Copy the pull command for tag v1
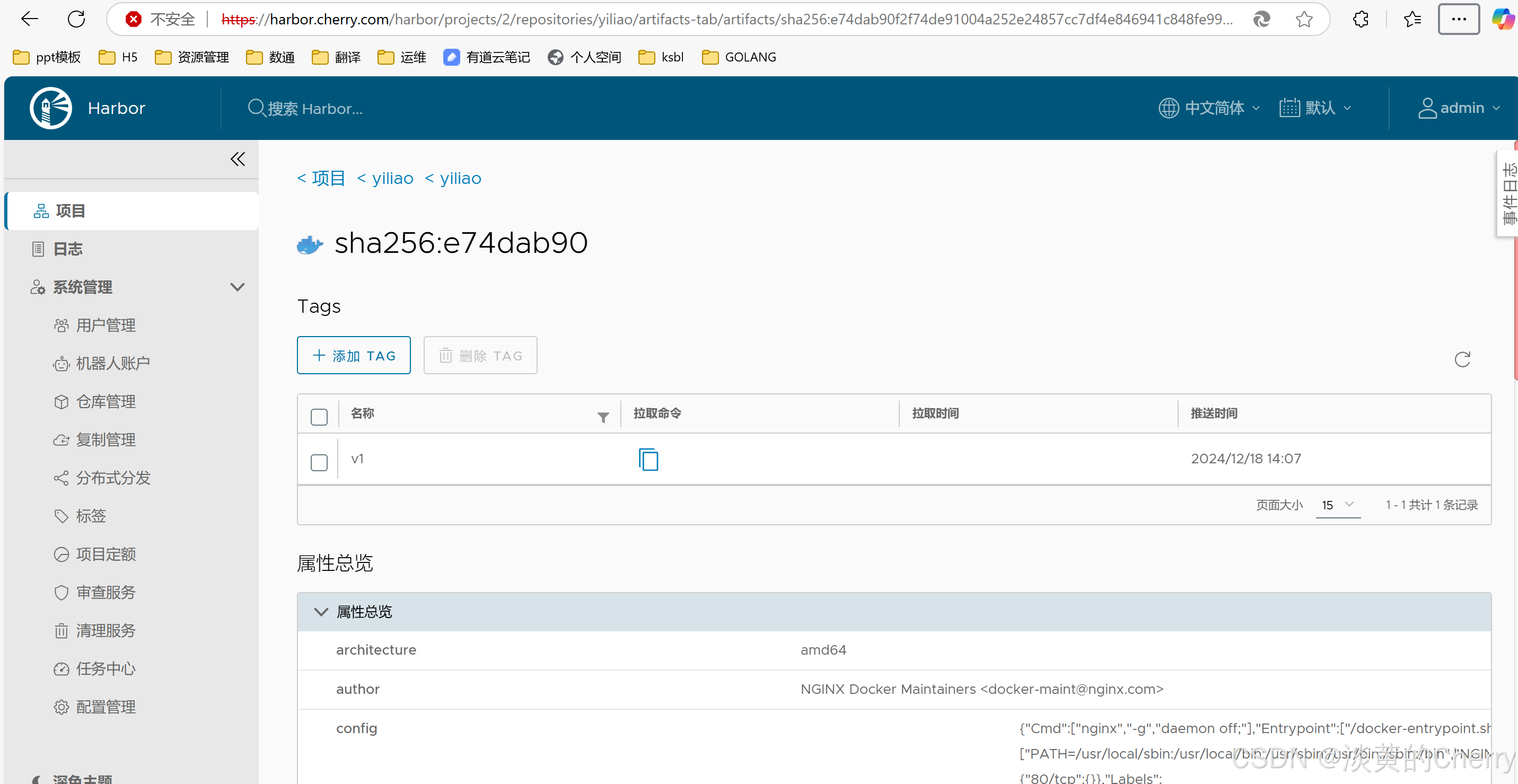The image size is (1518, 784). click(x=648, y=459)
